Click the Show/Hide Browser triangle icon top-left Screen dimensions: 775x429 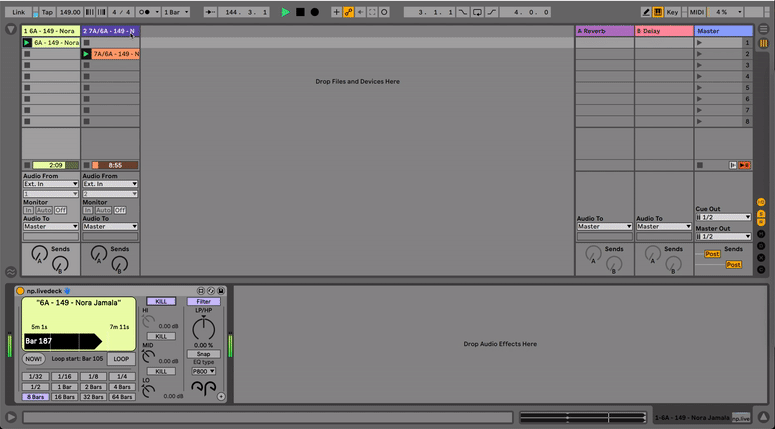click(10, 30)
